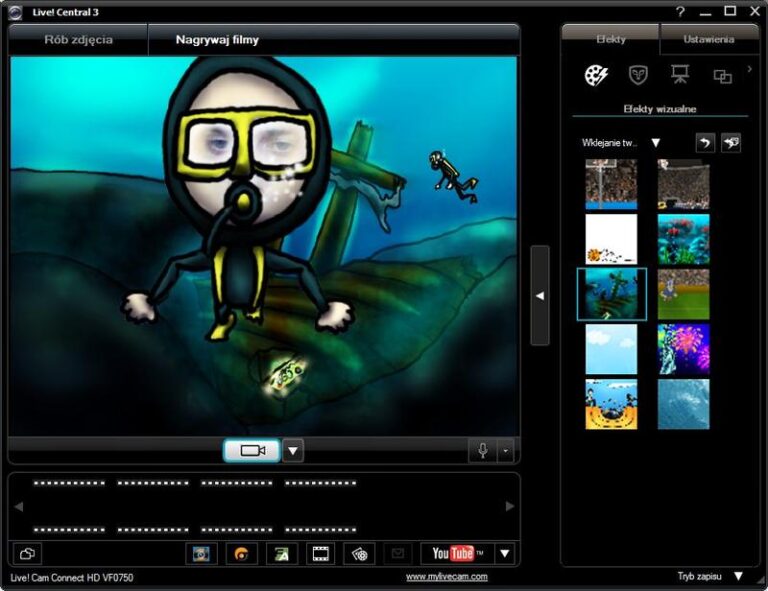Choose the purple fireworks effect thumbnail
The height and width of the screenshot is (591, 768).
tap(684, 349)
